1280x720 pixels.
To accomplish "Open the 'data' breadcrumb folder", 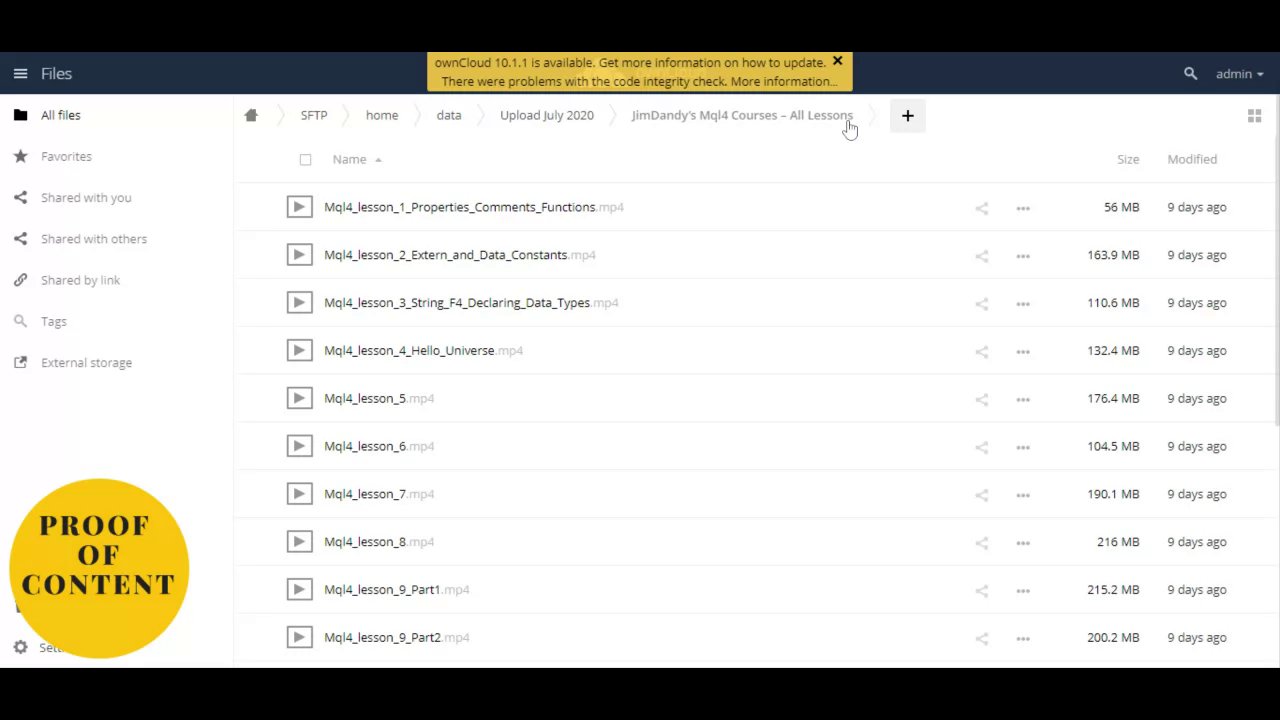I will coord(449,115).
